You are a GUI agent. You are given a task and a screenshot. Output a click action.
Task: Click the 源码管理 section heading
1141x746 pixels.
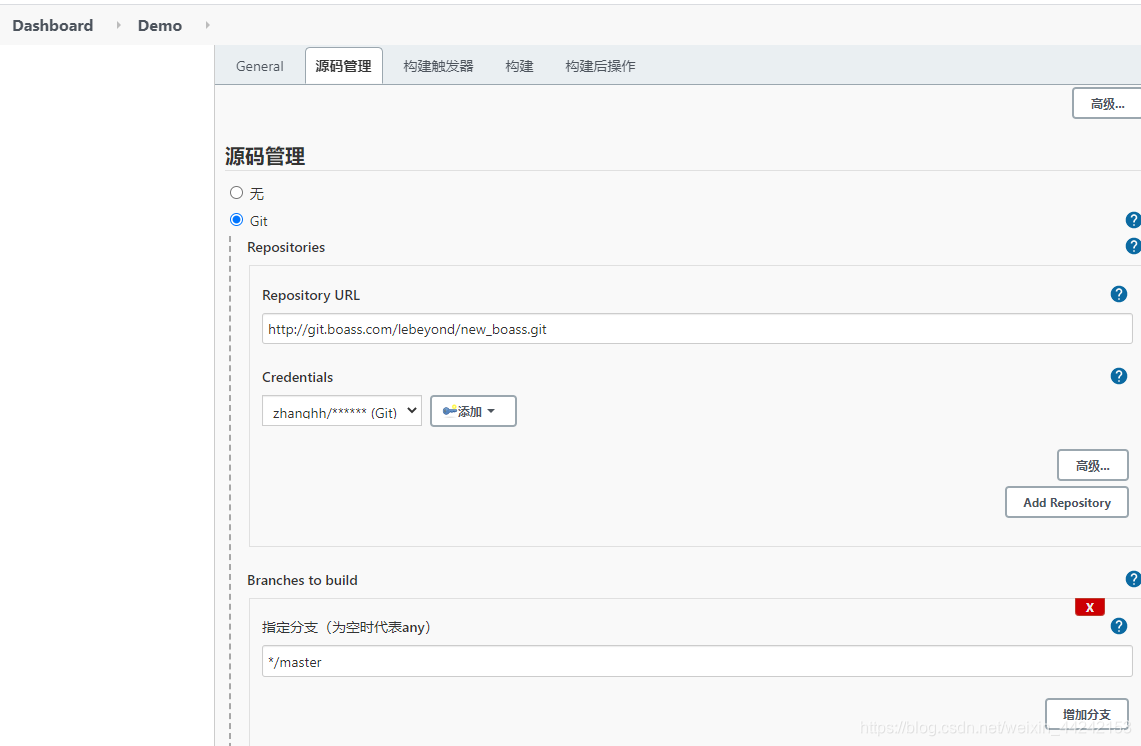pyautogui.click(x=265, y=156)
